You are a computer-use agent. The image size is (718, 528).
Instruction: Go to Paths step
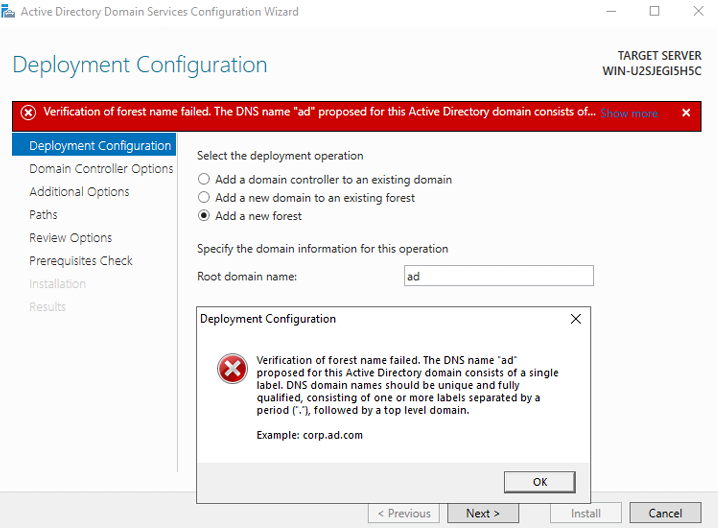tap(44, 214)
